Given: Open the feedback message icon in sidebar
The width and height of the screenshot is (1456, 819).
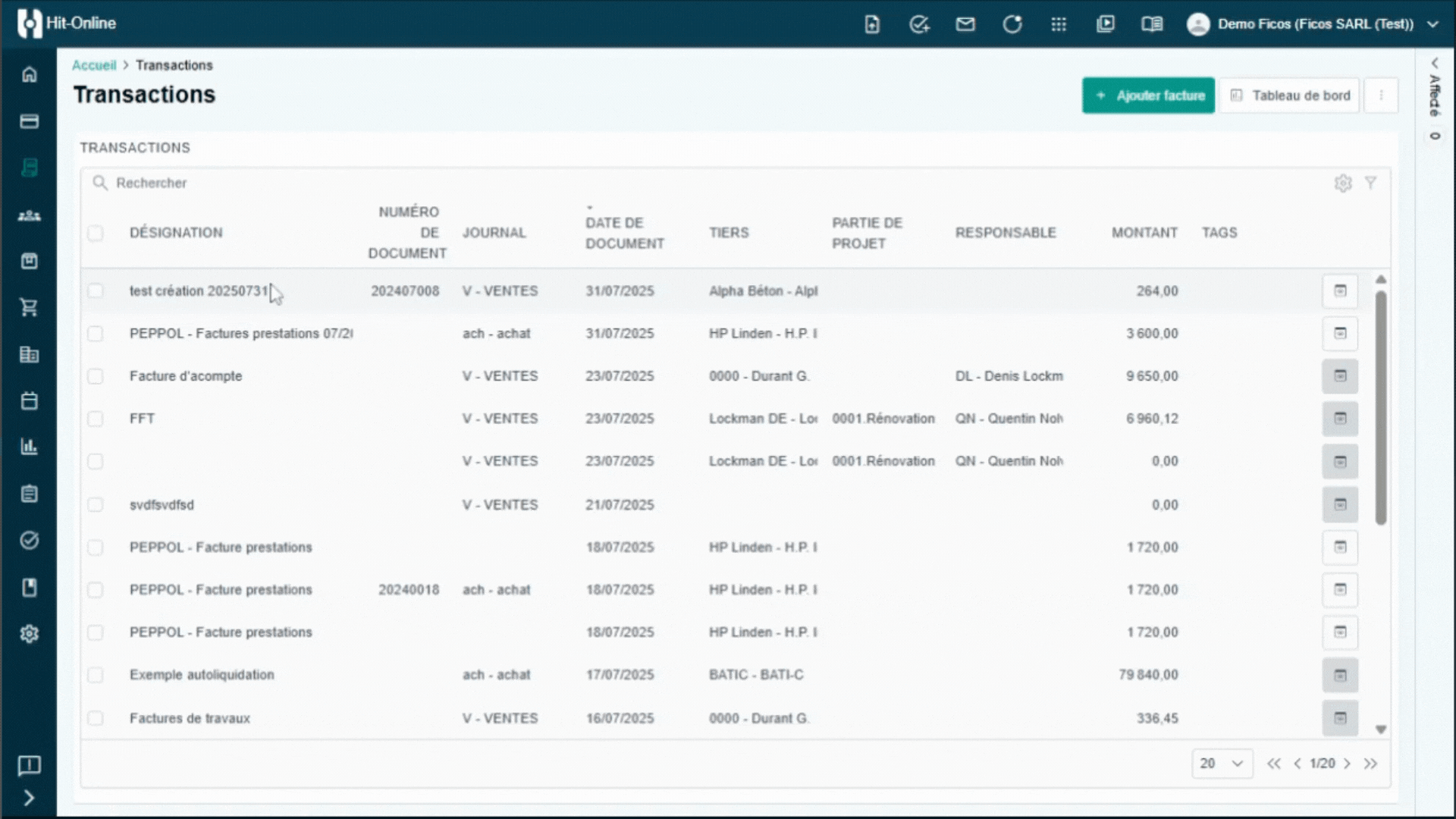Looking at the screenshot, I should 29,765.
